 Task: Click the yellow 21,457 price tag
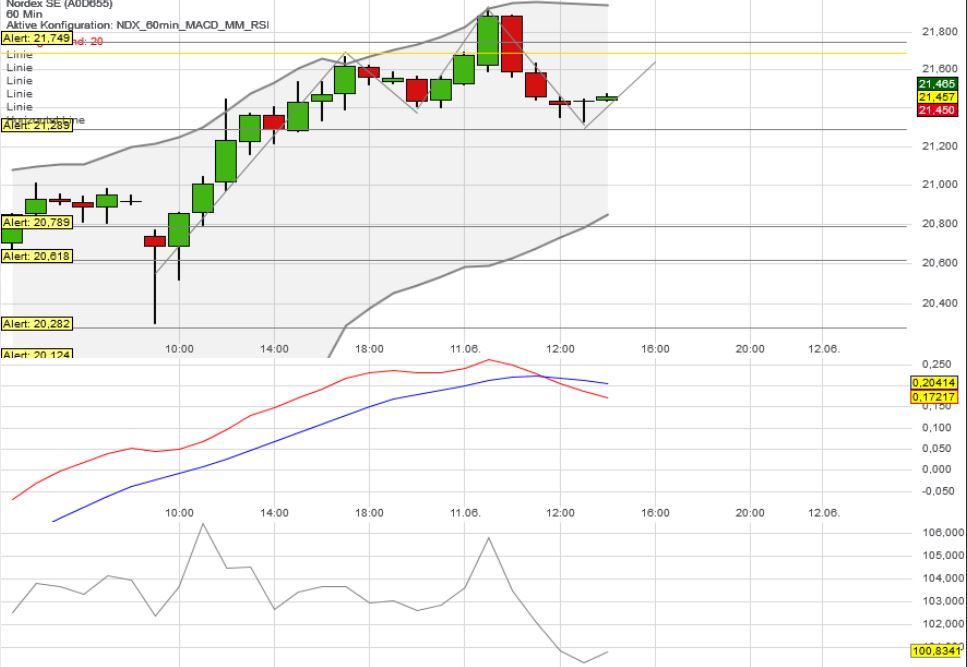tap(937, 97)
